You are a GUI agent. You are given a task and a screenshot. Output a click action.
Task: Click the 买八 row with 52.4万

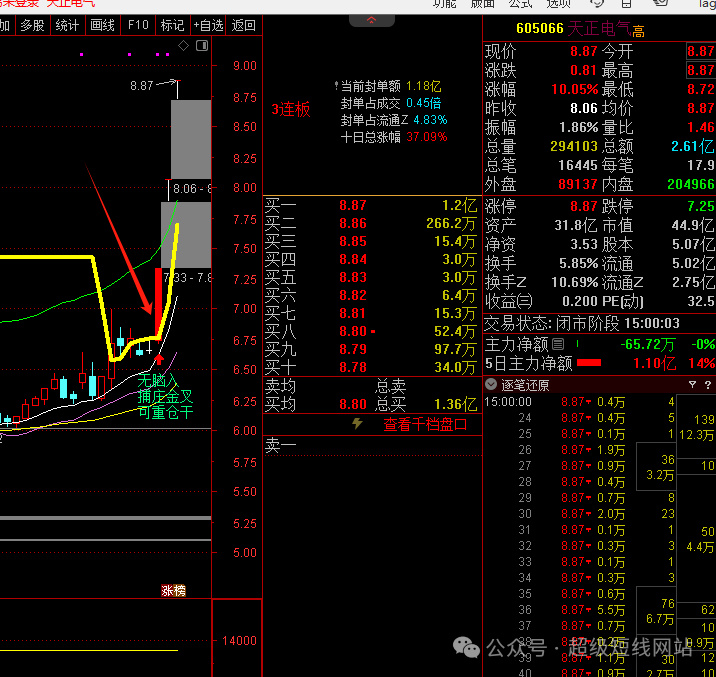click(372, 331)
